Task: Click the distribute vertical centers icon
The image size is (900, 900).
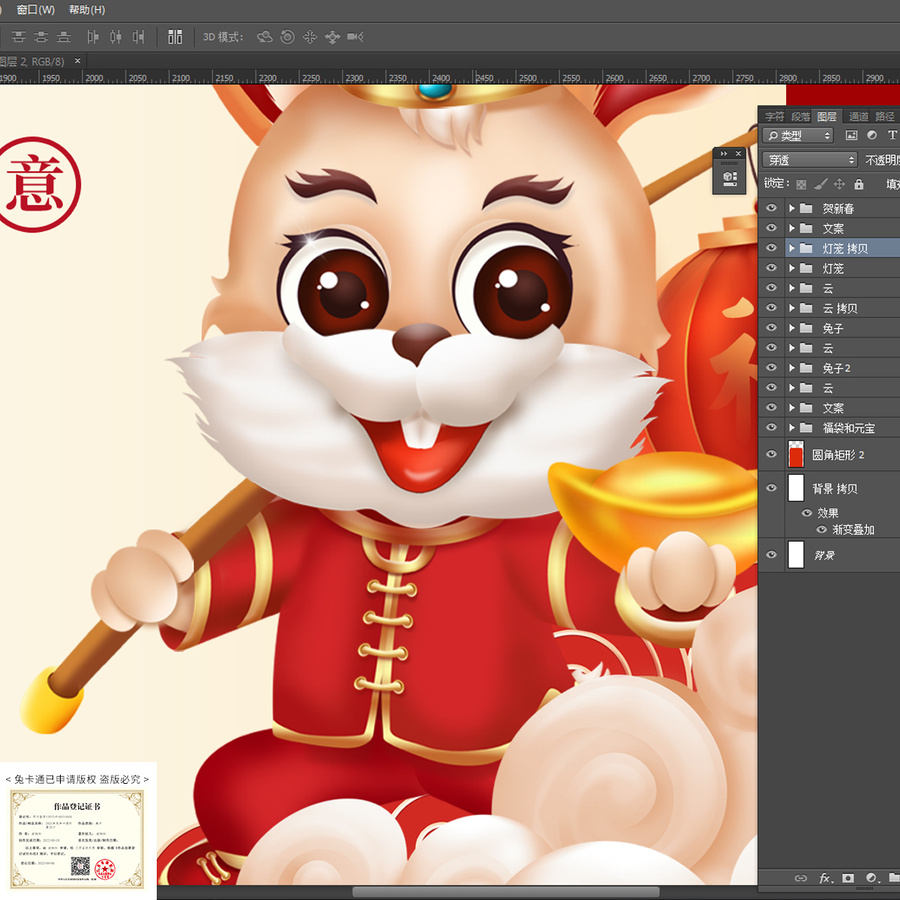Action: pyautogui.click(x=41, y=37)
